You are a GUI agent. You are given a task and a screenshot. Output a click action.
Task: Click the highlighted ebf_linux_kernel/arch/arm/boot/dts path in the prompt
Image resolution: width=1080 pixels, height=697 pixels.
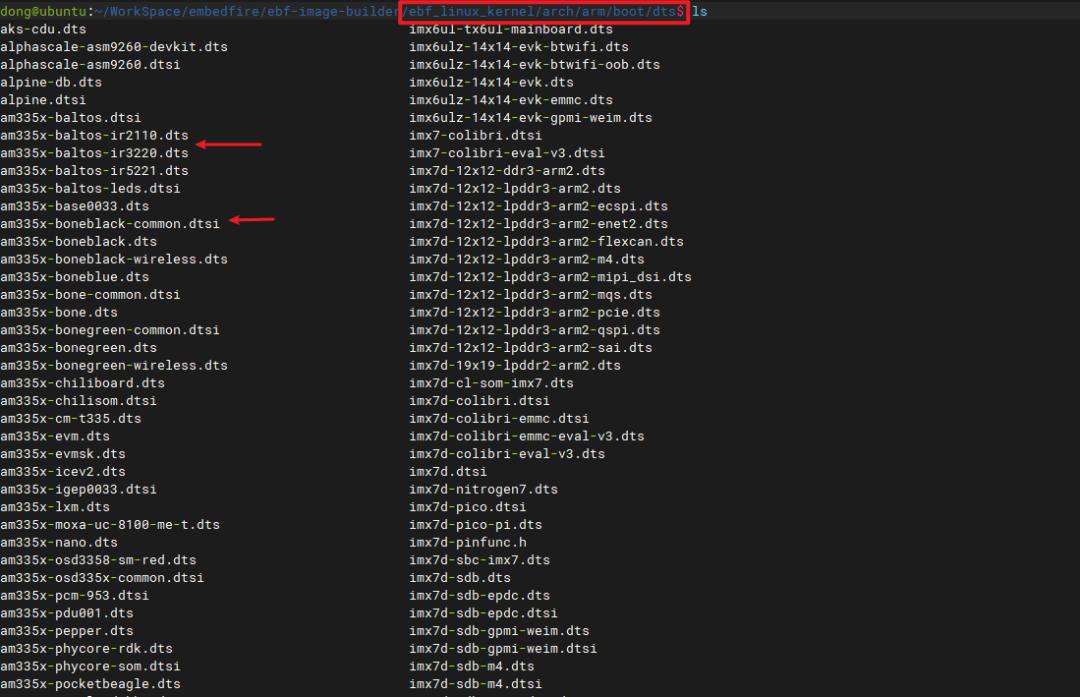click(545, 11)
